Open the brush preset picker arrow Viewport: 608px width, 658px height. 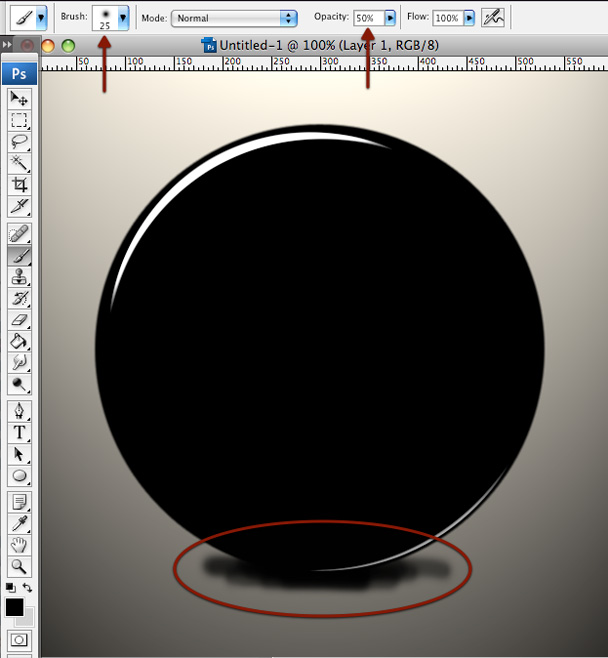[123, 18]
